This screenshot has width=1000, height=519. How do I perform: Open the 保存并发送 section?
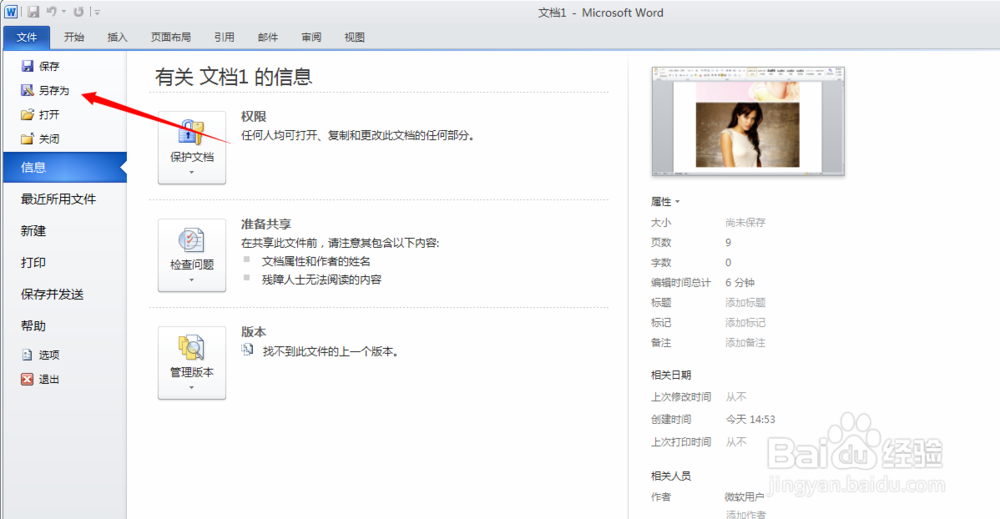pos(52,294)
